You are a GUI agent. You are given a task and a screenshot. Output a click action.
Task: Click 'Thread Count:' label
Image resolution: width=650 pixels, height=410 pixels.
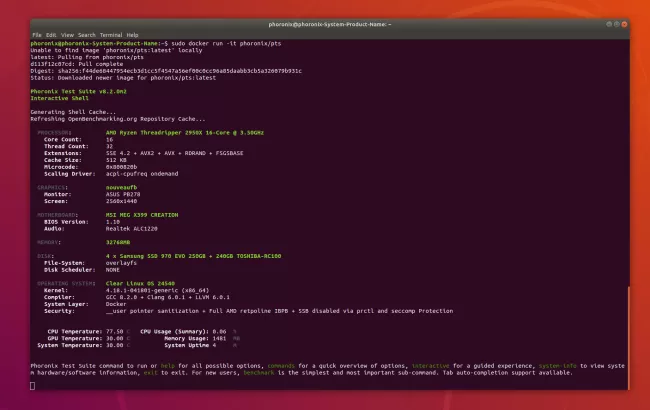pyautogui.click(x=66, y=146)
